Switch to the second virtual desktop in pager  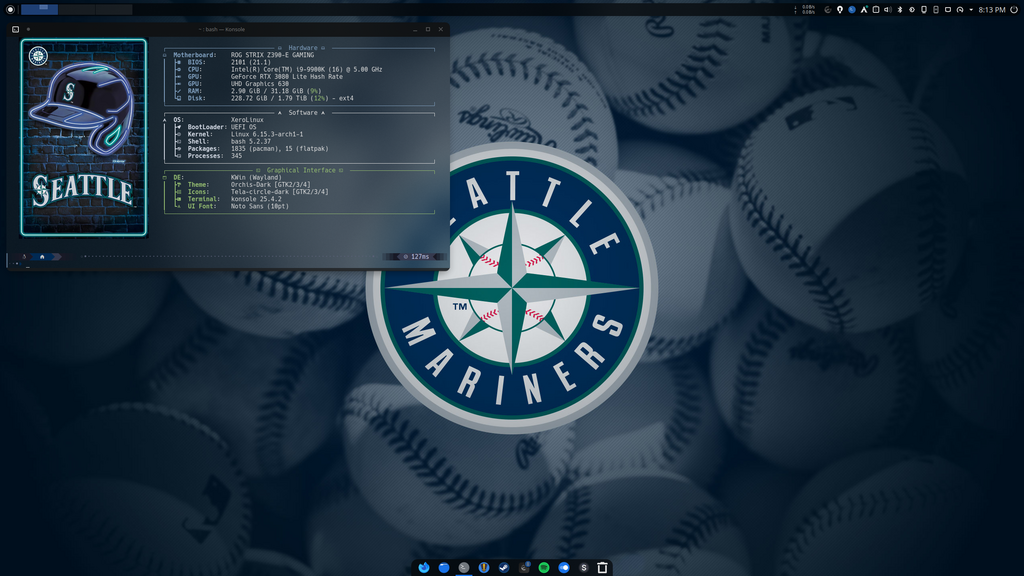pos(76,9)
